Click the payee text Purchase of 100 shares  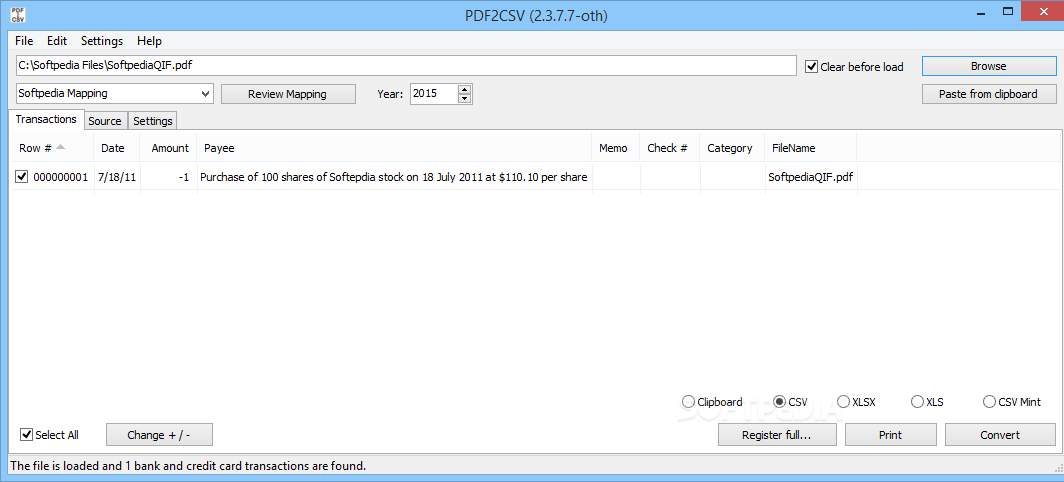coord(393,177)
